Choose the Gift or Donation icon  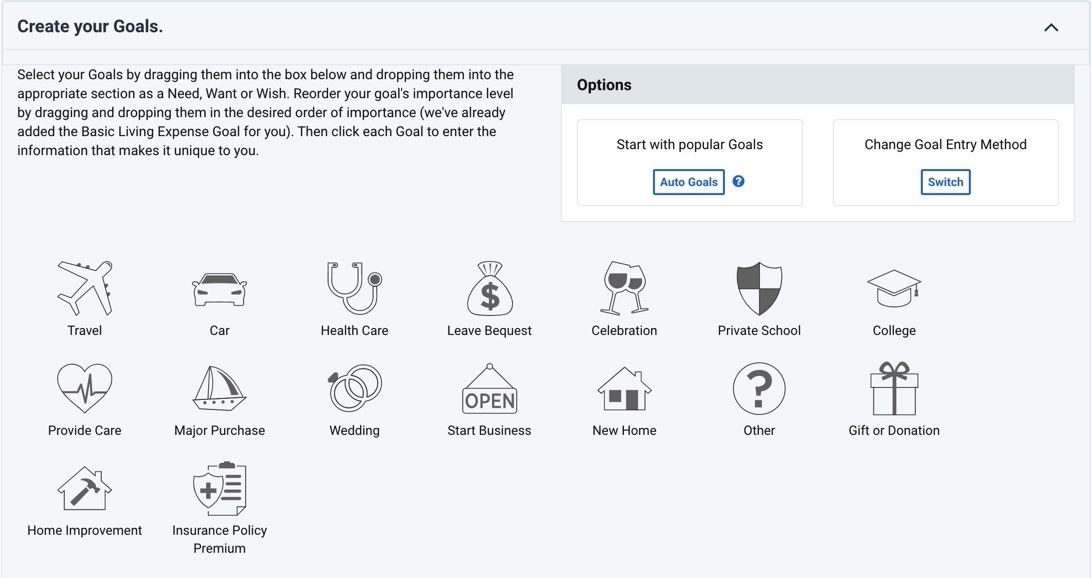click(894, 388)
